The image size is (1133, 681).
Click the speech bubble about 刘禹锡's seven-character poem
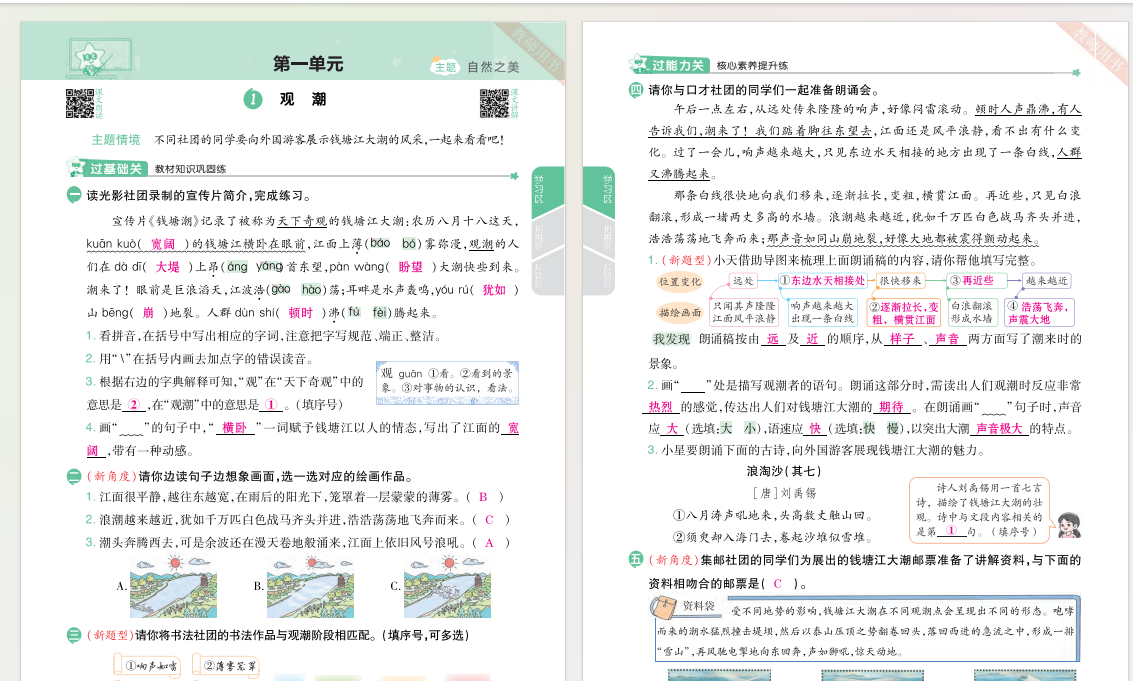pyautogui.click(x=979, y=510)
